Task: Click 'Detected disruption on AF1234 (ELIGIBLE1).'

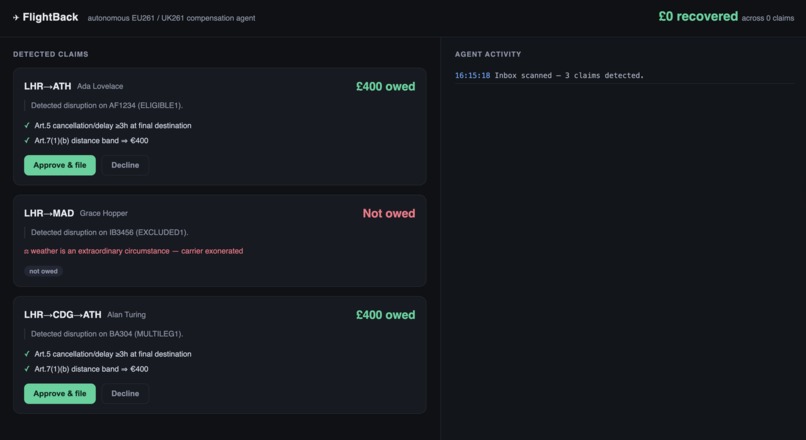Action: (107, 105)
